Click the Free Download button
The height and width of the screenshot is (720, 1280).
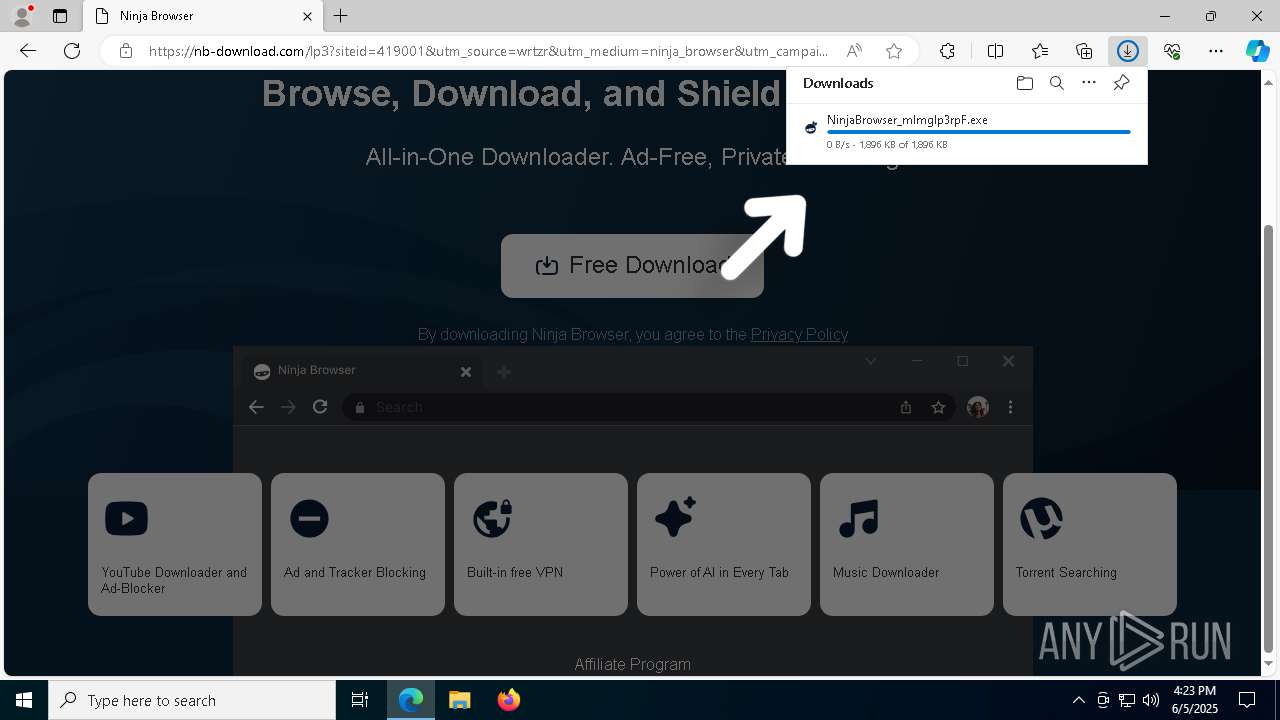point(632,266)
